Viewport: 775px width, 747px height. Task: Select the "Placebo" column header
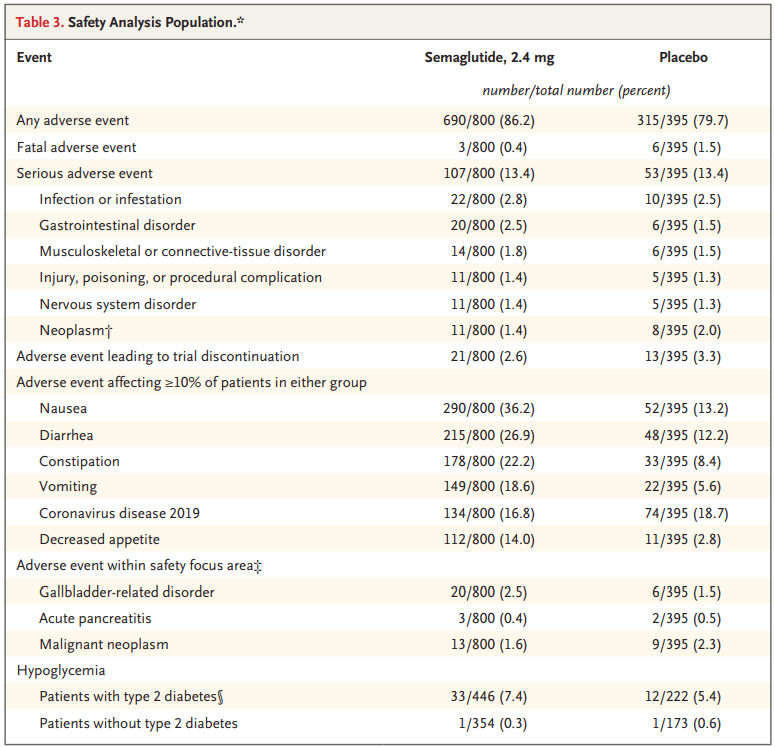tap(683, 57)
